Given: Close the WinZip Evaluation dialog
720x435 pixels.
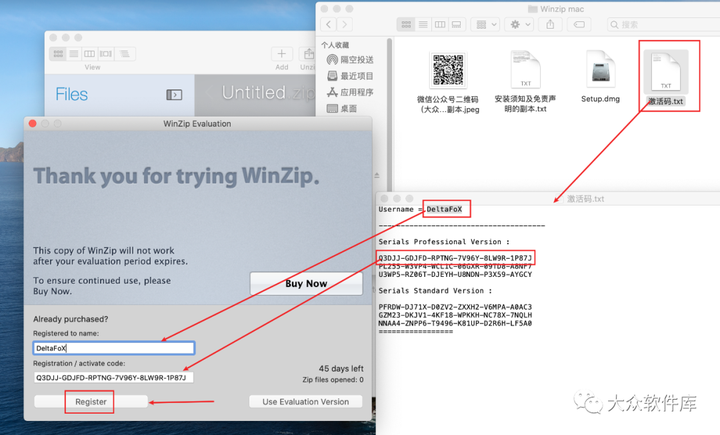Looking at the screenshot, I should coord(33,123).
